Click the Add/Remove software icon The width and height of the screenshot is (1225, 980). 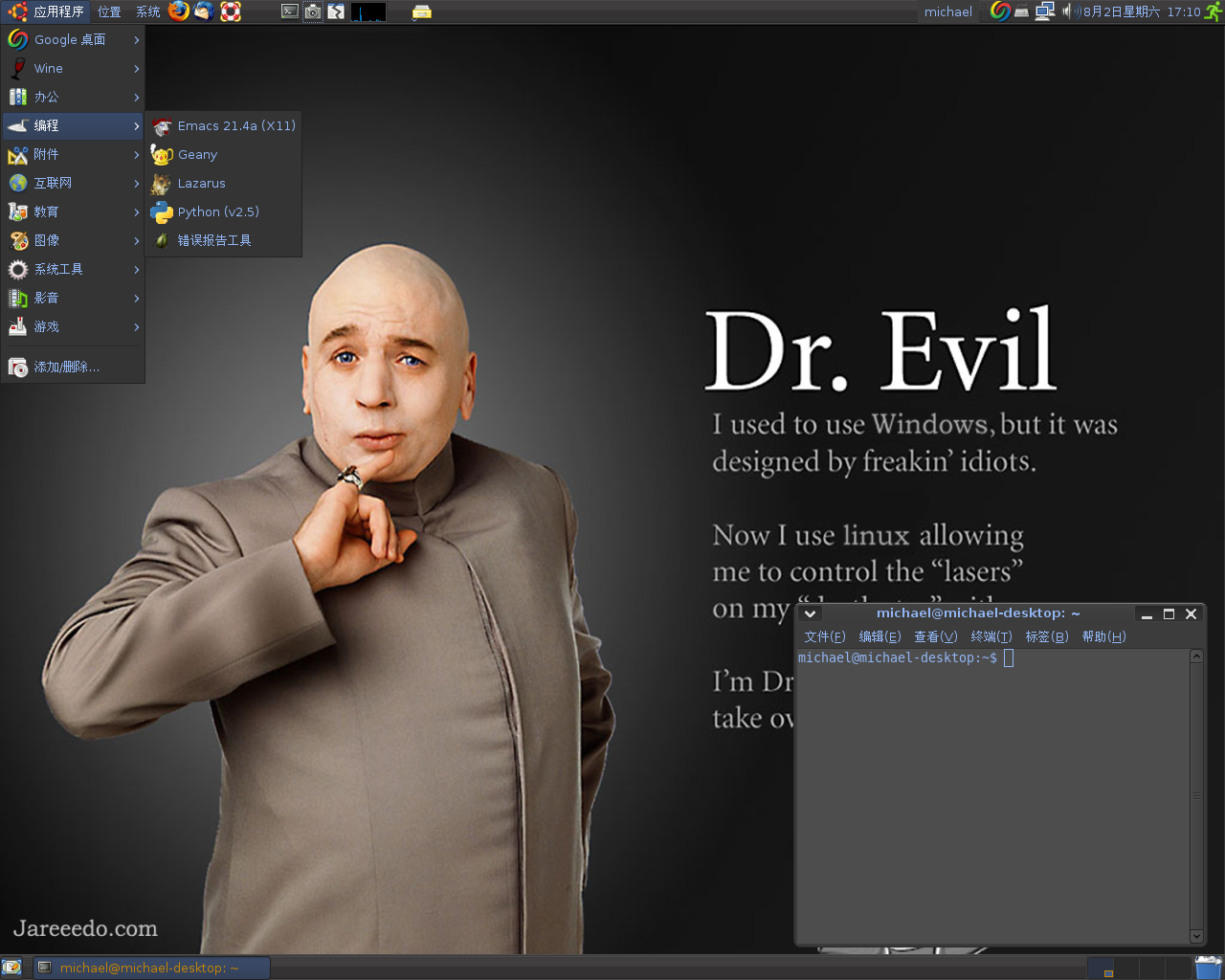tap(17, 367)
